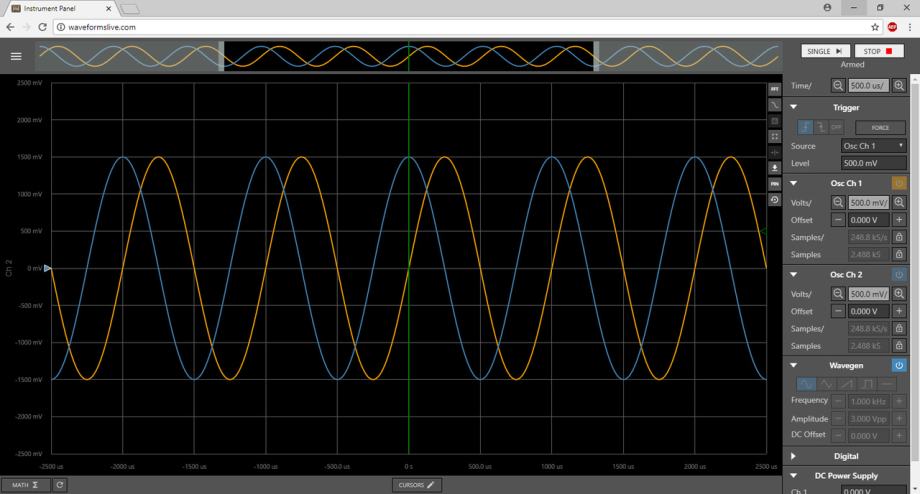Zoom in Osc Ch 1 Volts scale
The height and width of the screenshot is (494, 920).
(899, 202)
